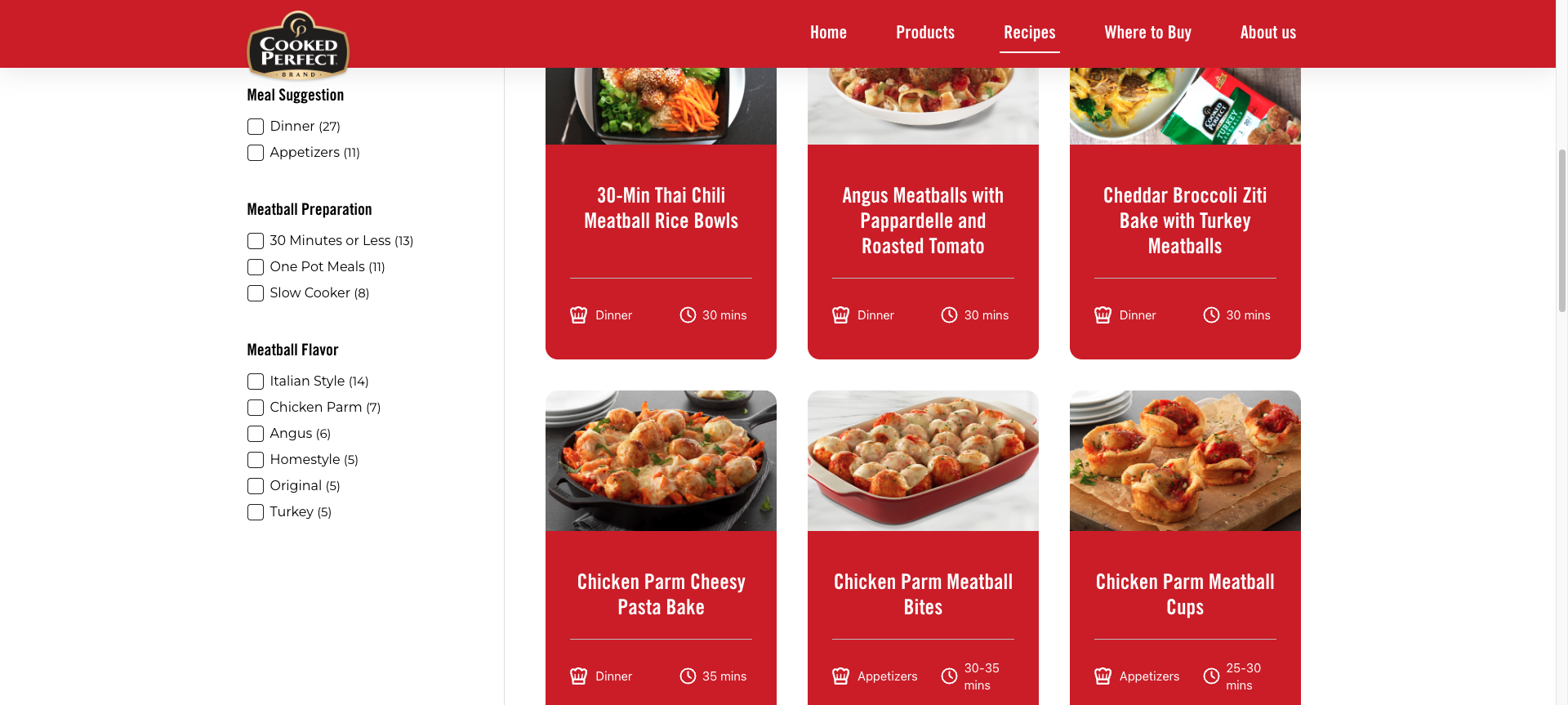The height and width of the screenshot is (705, 1568).
Task: Filter by Appetizers checkbox
Action: 256,153
